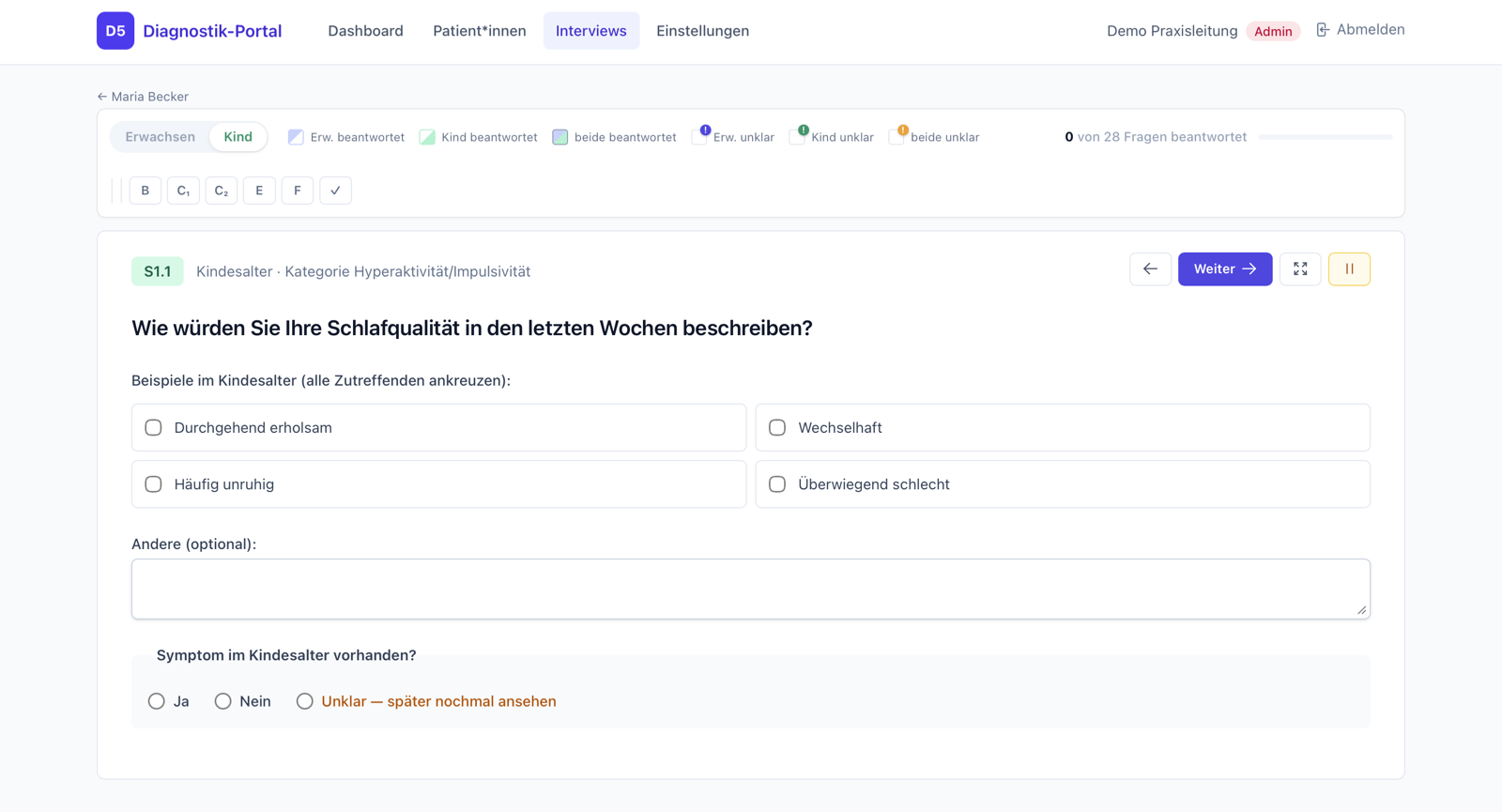Click the text area resize handle
Viewport: 1502px width, 812px height.
coord(1362,610)
